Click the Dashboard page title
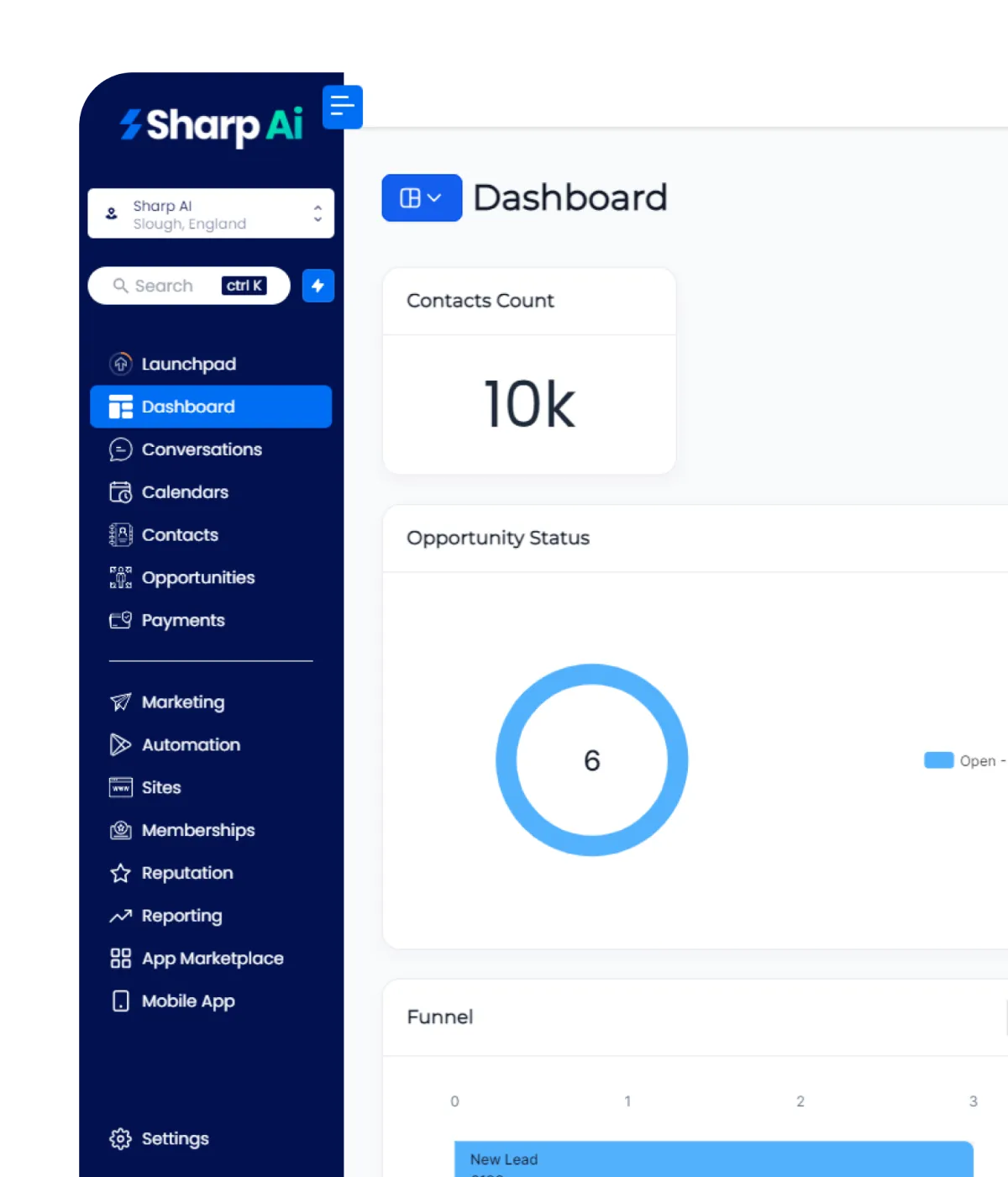 coord(570,198)
